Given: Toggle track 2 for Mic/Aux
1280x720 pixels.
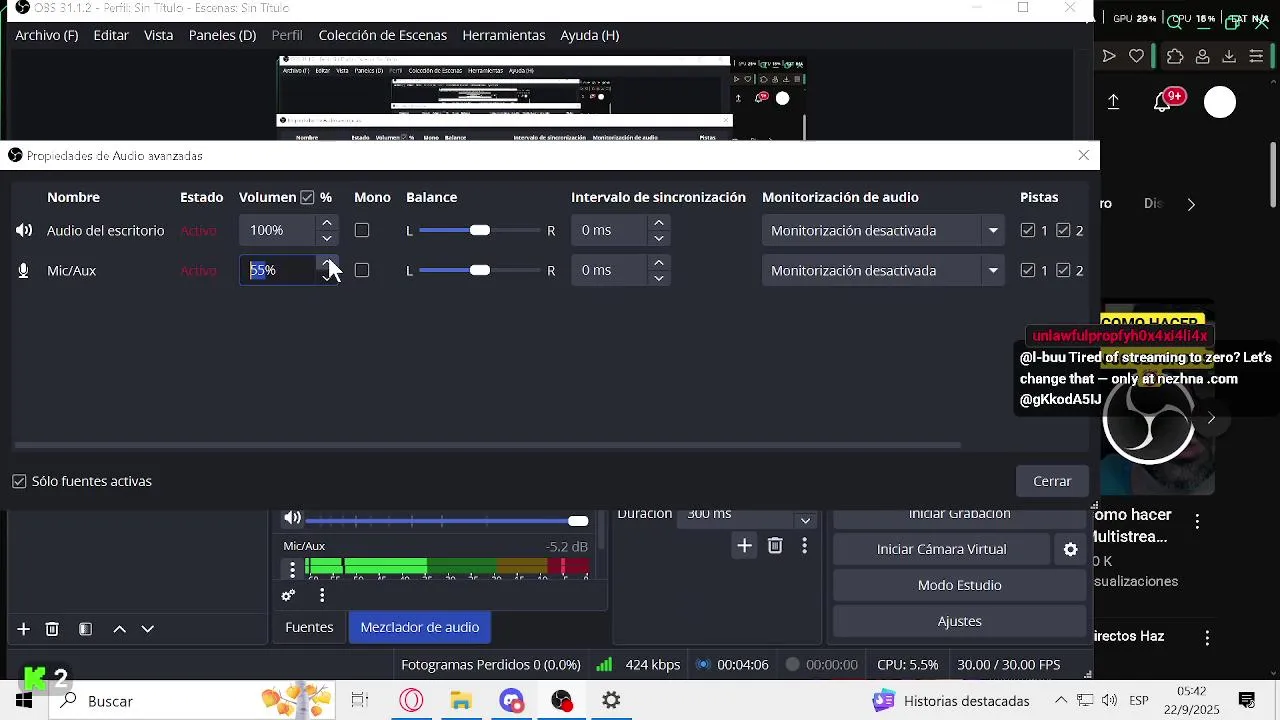Looking at the screenshot, I should coord(1063,271).
